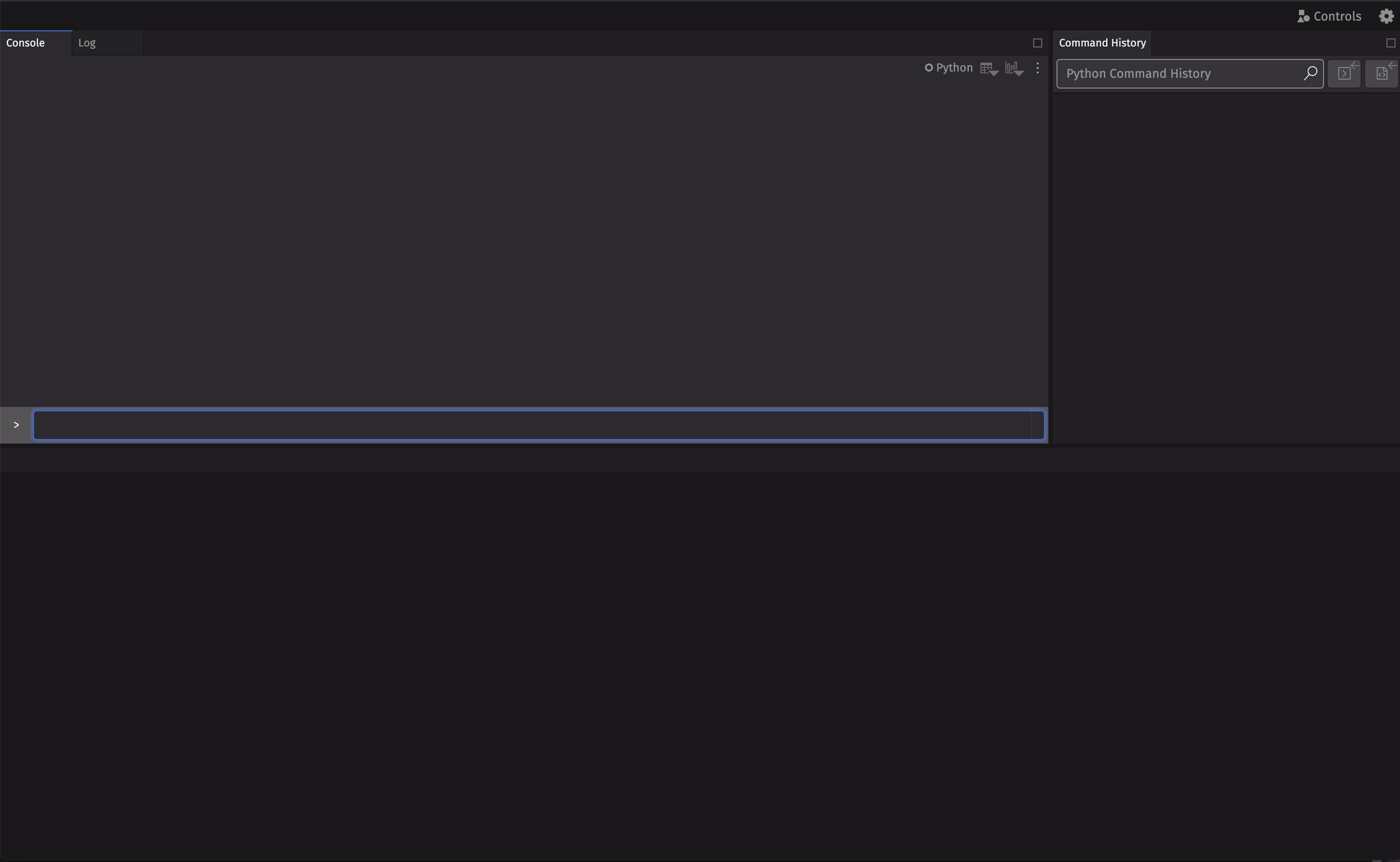The width and height of the screenshot is (1400, 862).
Task: Click the empty command history list
Action: click(1226, 262)
